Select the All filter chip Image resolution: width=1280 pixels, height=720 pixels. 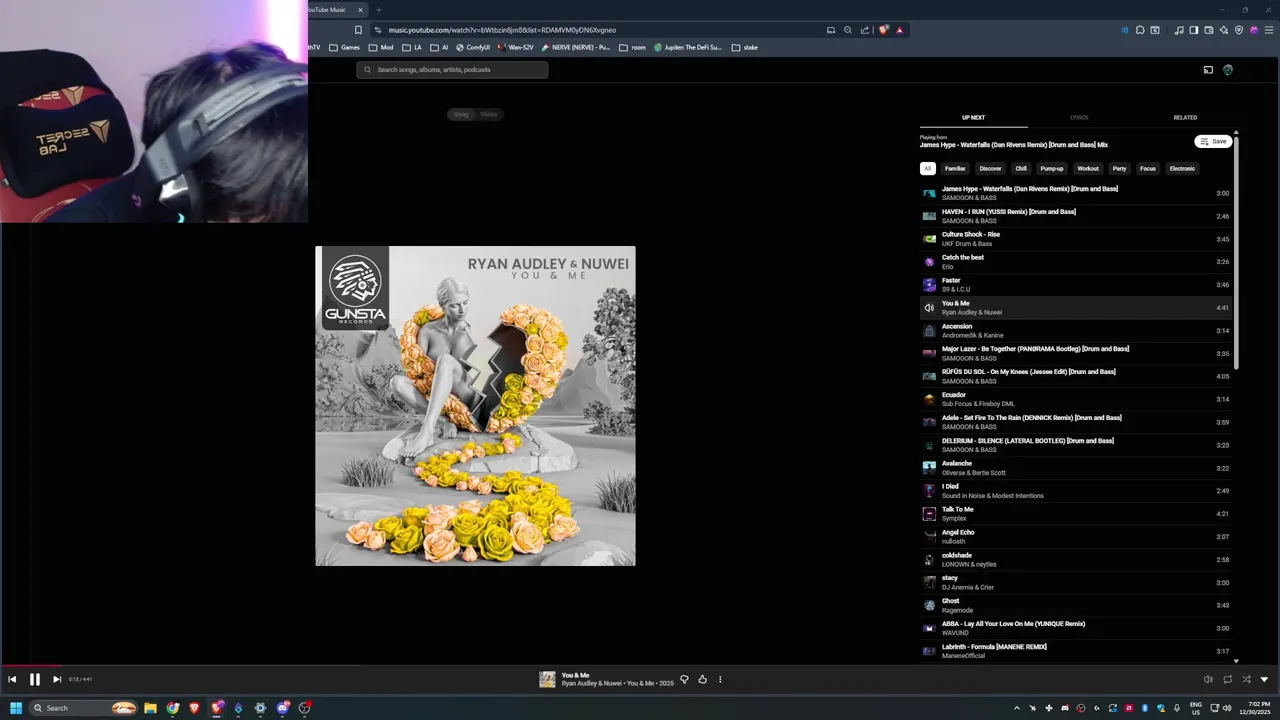click(x=927, y=168)
